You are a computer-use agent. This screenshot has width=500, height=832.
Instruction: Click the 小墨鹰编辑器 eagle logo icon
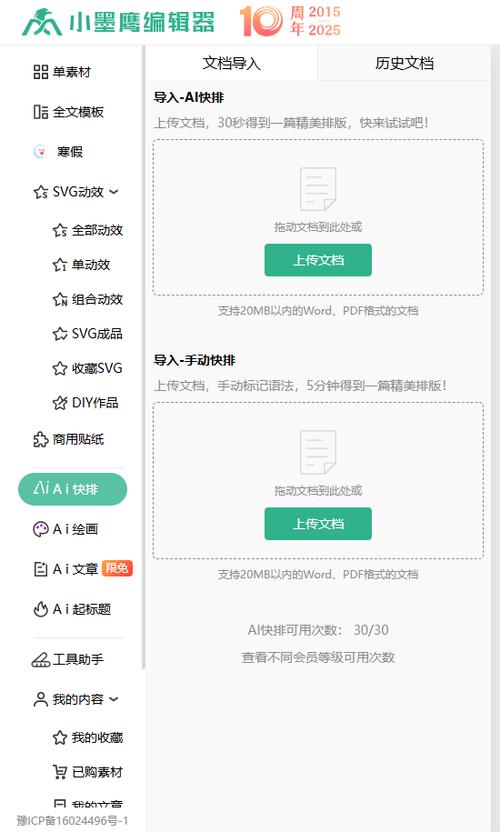(x=42, y=22)
